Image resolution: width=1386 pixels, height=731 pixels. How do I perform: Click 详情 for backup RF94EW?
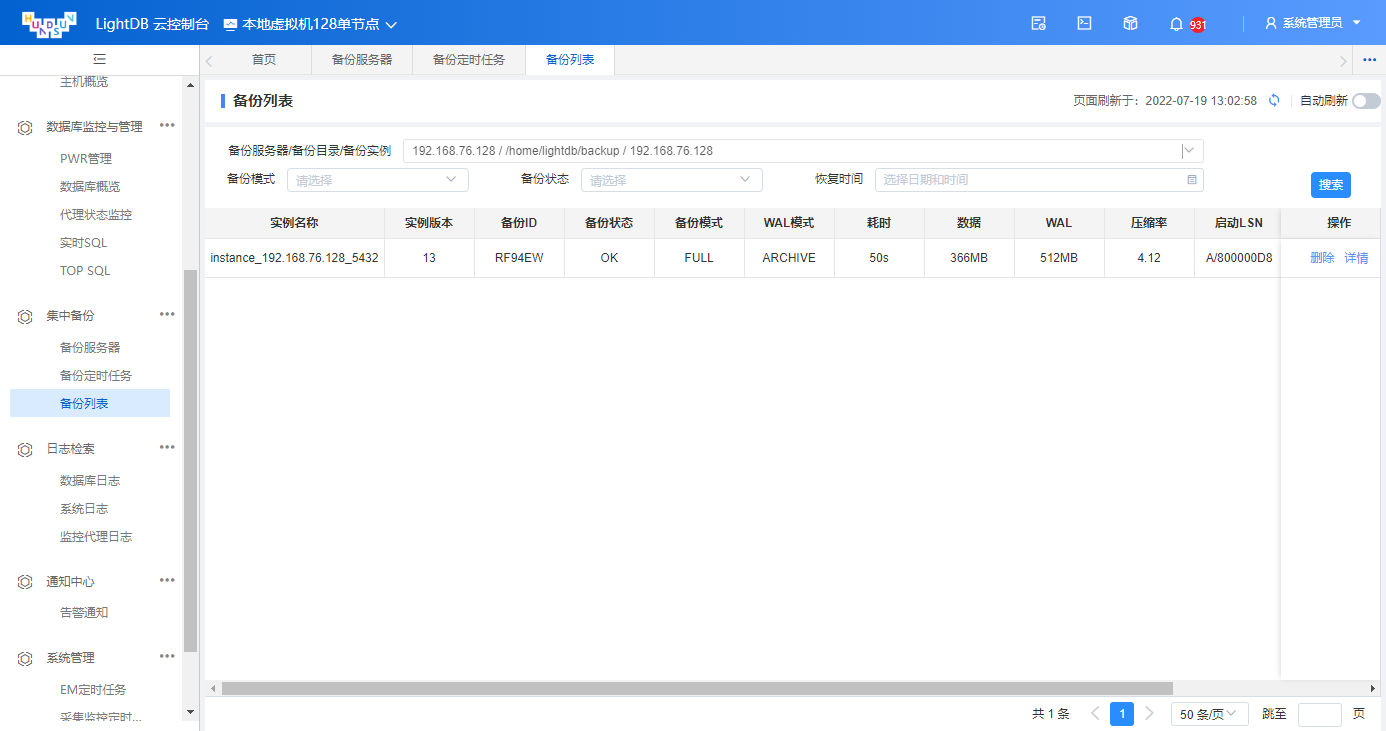click(x=1356, y=258)
